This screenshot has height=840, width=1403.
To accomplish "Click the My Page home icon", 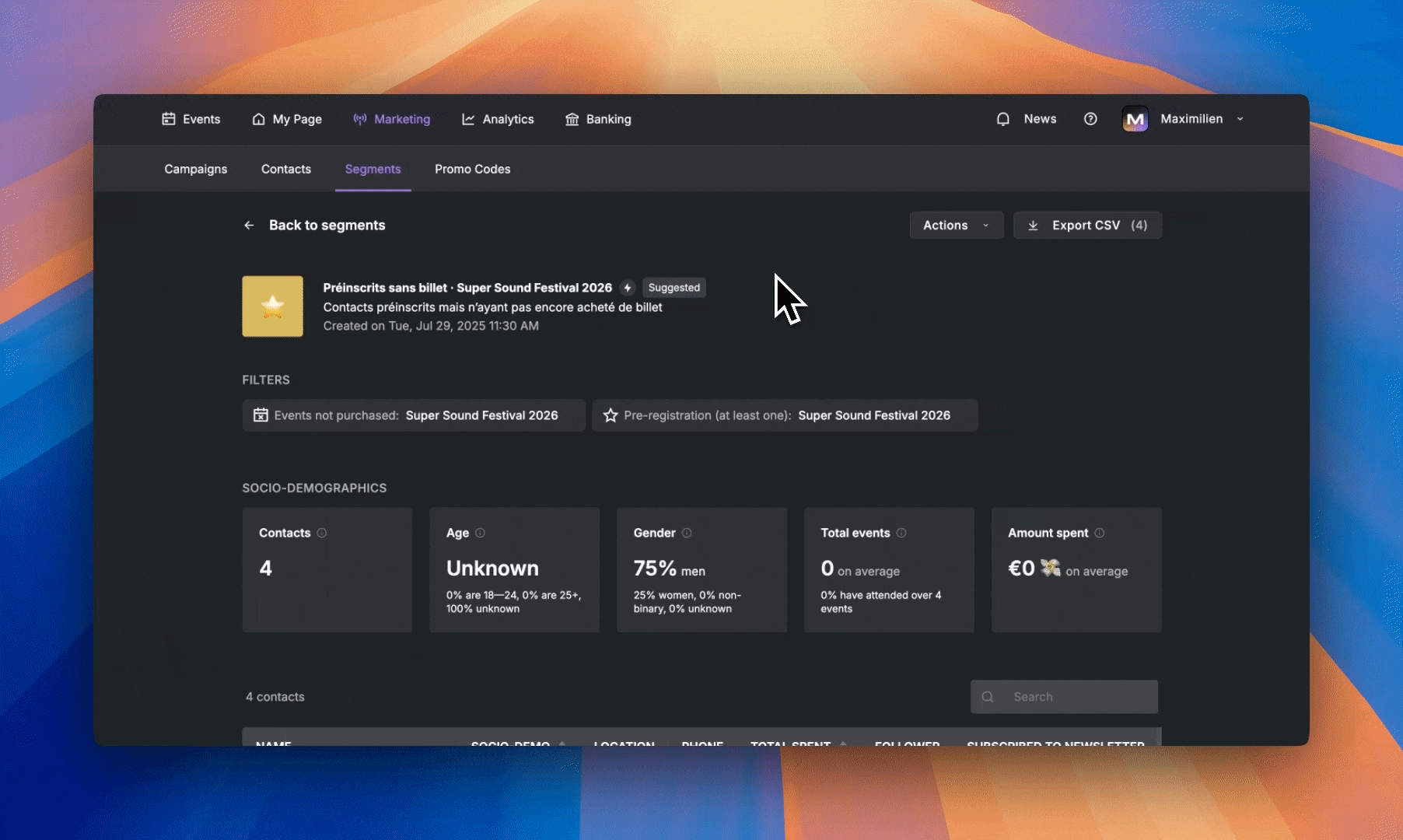I will click(258, 119).
